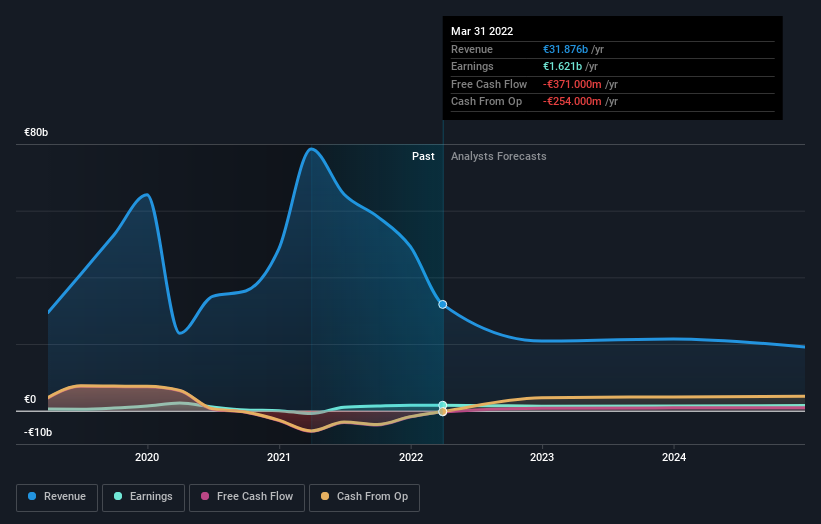Screen dimensions: 821x524
Task: Toggle the Cash From Op legend button
Action: click(x=364, y=497)
